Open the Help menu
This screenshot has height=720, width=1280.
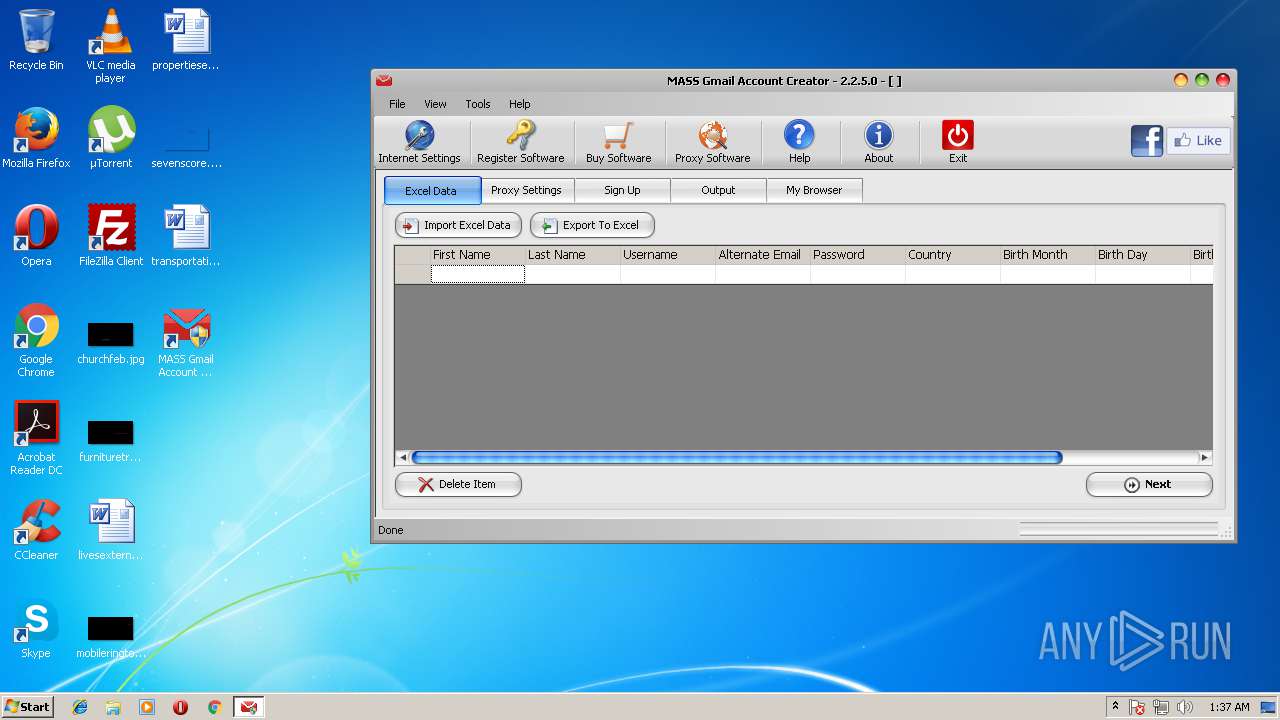click(x=519, y=104)
